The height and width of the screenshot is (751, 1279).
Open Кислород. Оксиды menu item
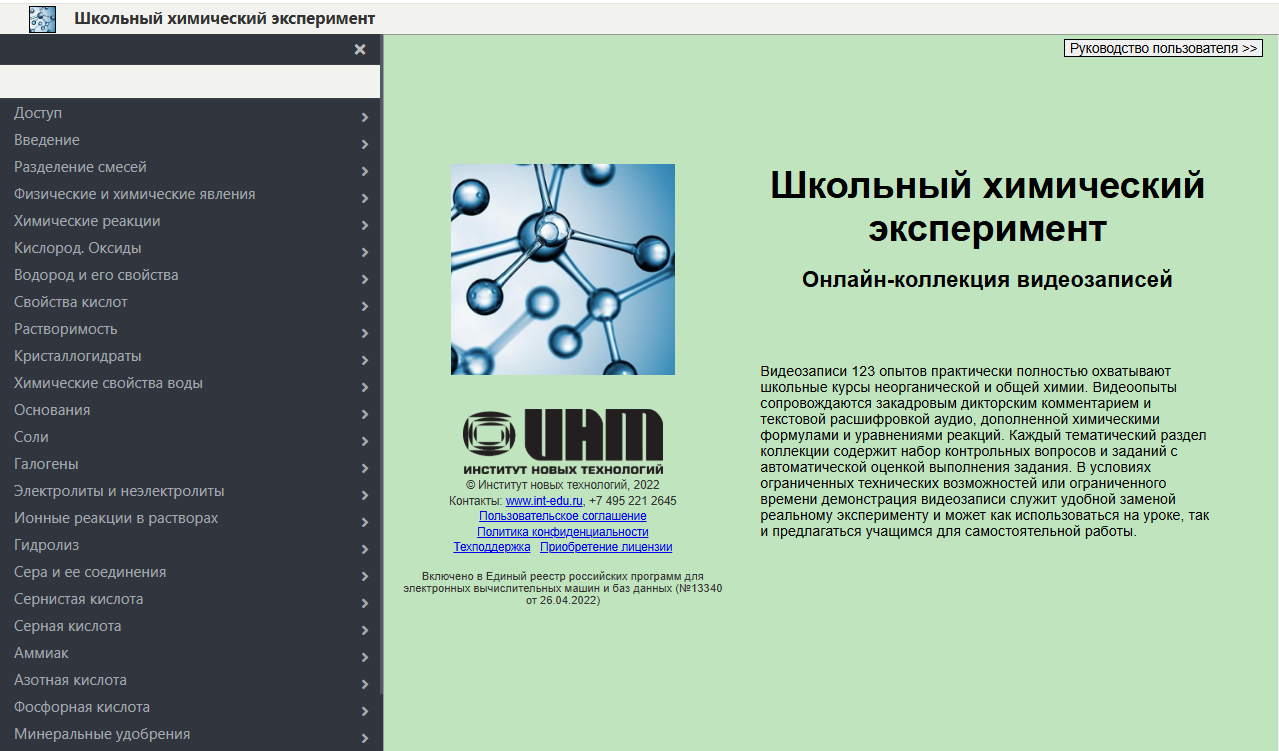click(x=190, y=248)
